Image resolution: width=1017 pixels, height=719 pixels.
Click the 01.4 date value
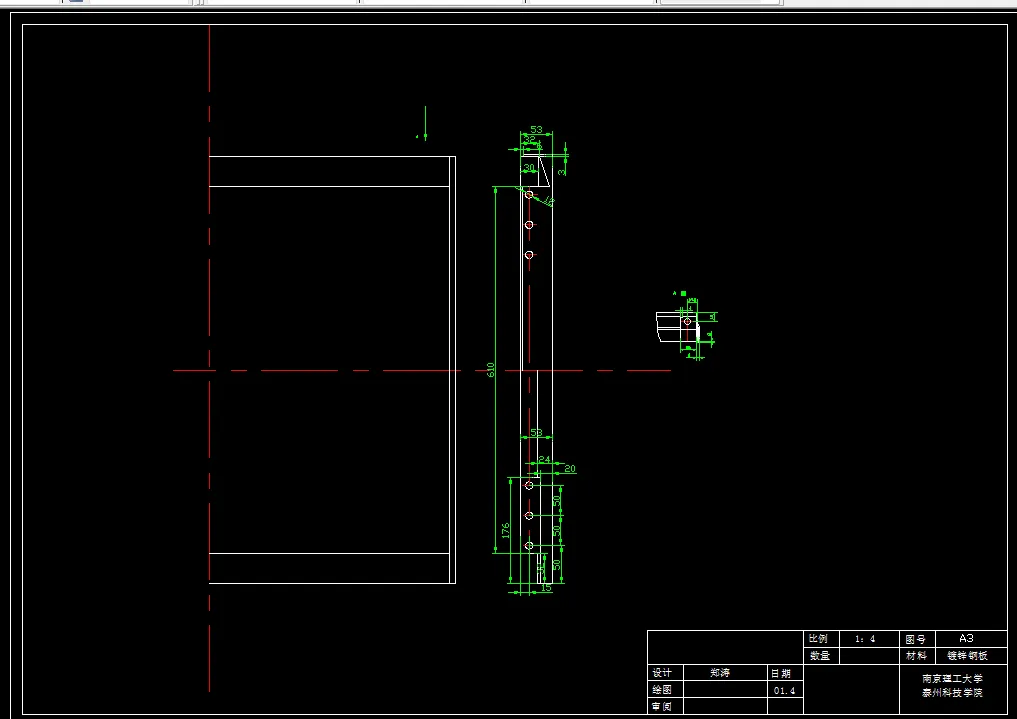(784, 690)
